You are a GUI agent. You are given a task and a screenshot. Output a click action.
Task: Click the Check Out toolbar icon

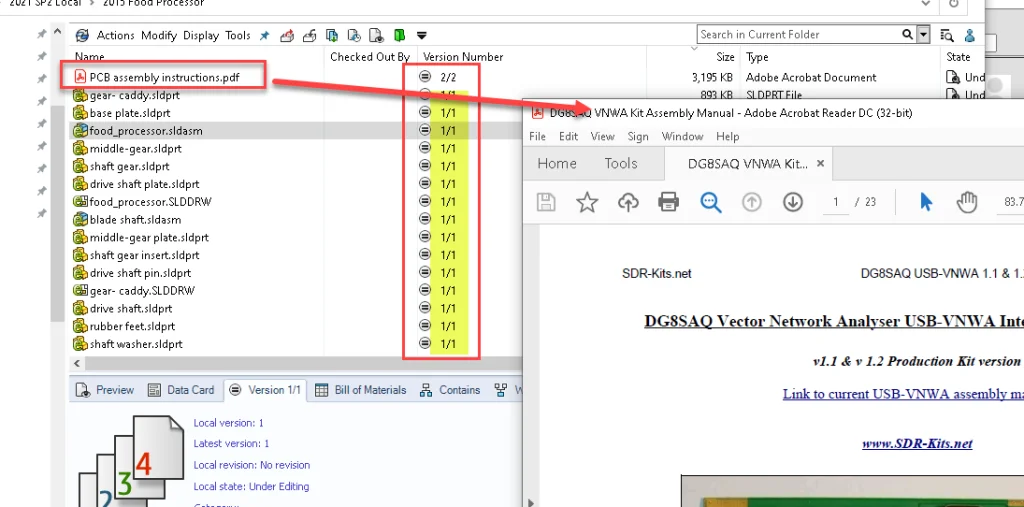pos(288,36)
